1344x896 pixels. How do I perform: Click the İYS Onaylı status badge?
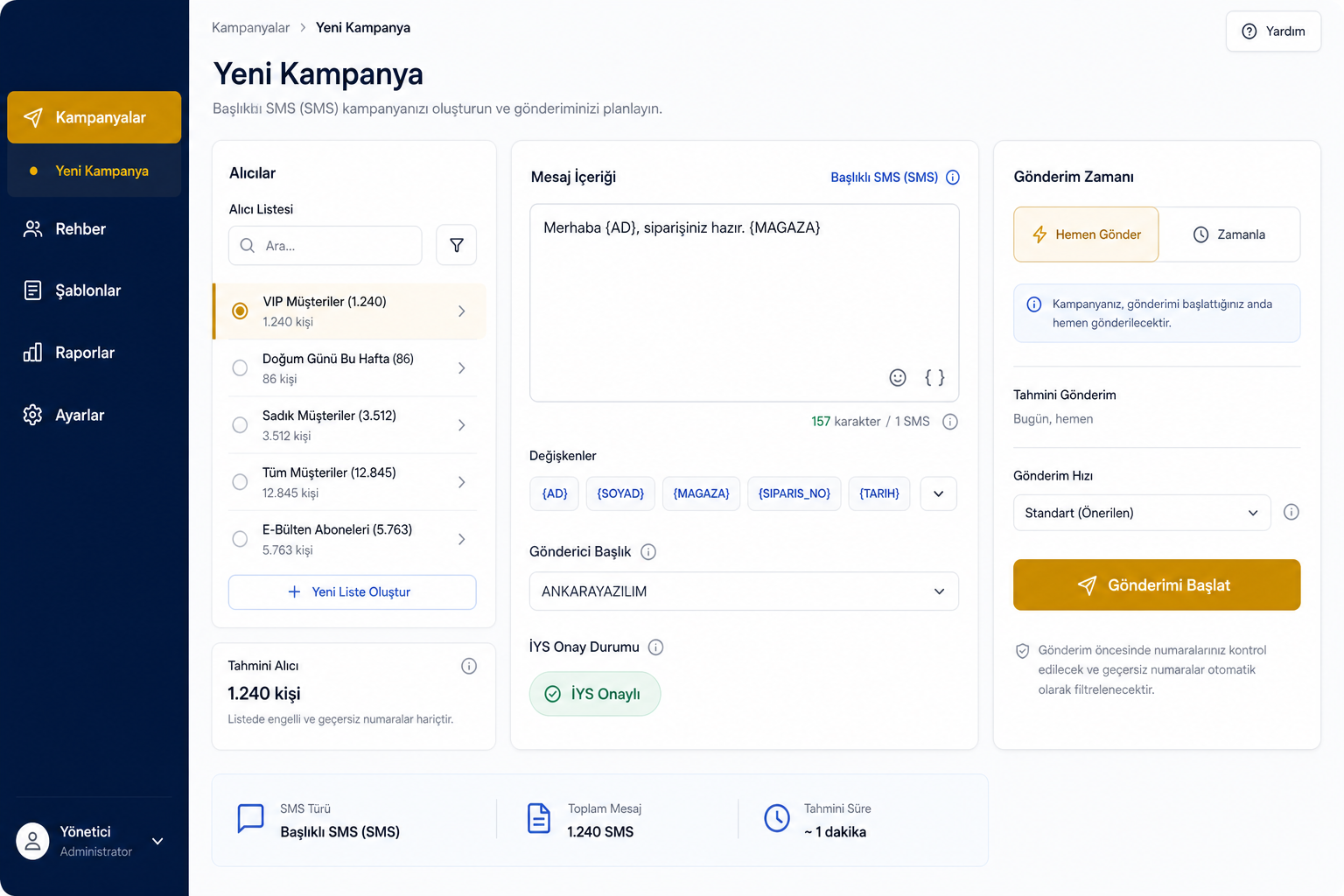click(595, 694)
